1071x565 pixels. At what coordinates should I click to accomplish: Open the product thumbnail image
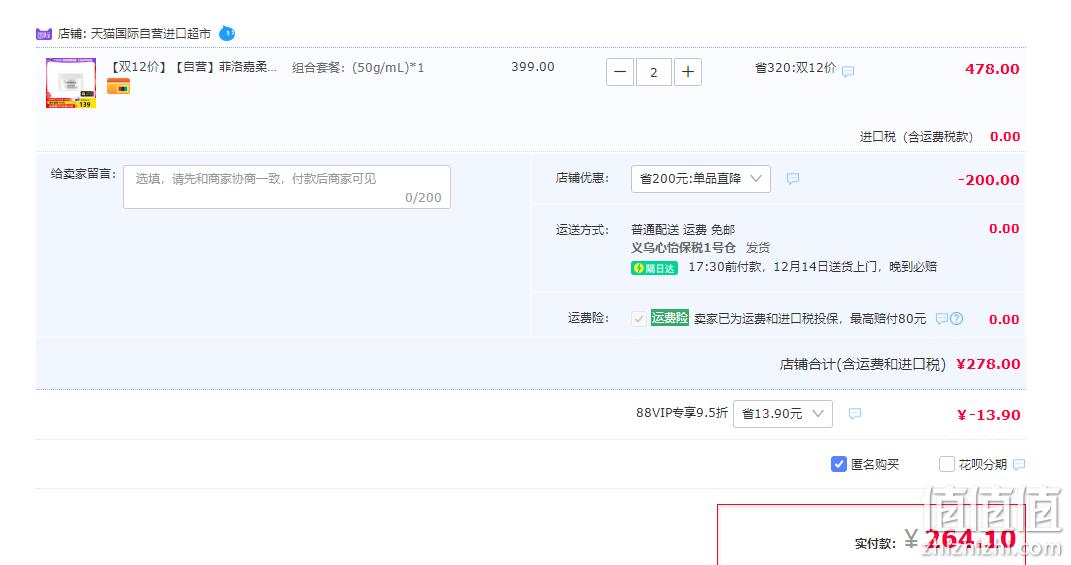pos(71,83)
